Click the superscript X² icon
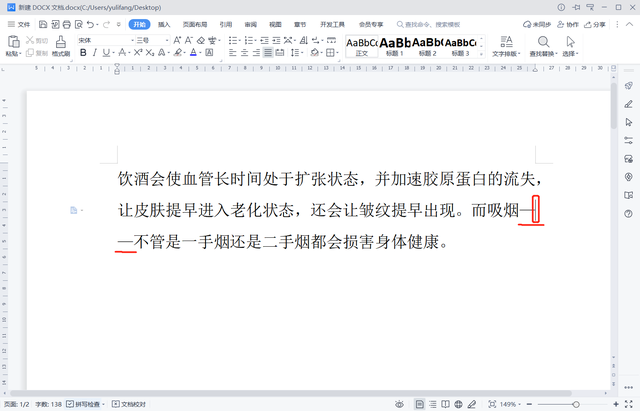This screenshot has height=411, width=640. (x=138, y=53)
